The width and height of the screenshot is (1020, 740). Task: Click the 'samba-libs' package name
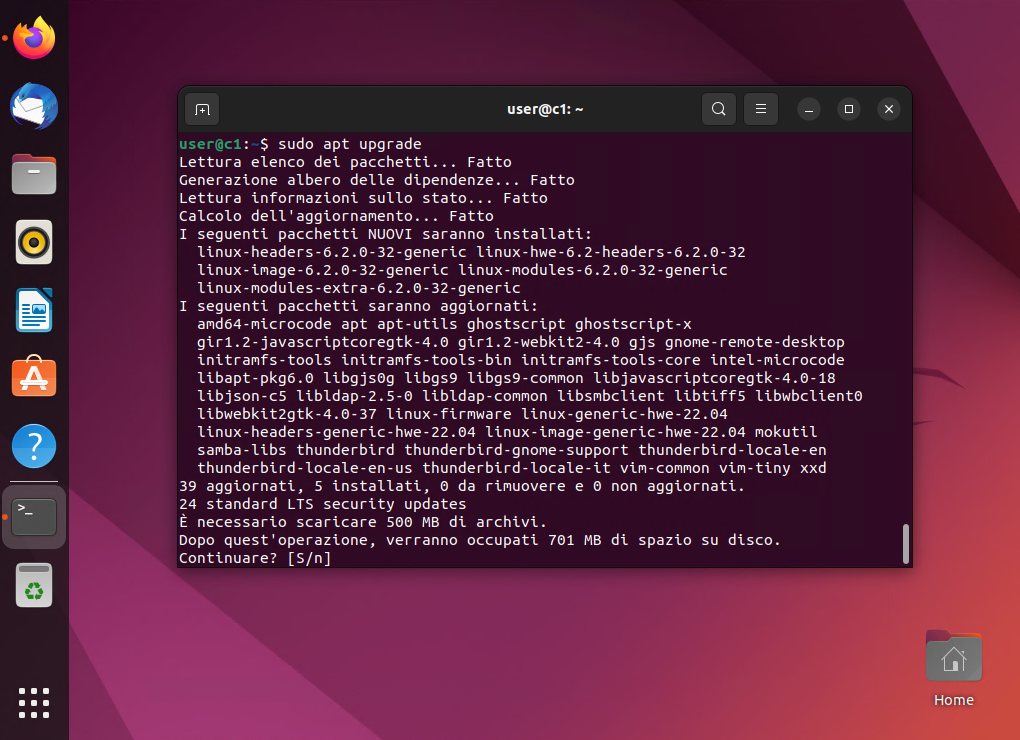(x=242, y=450)
